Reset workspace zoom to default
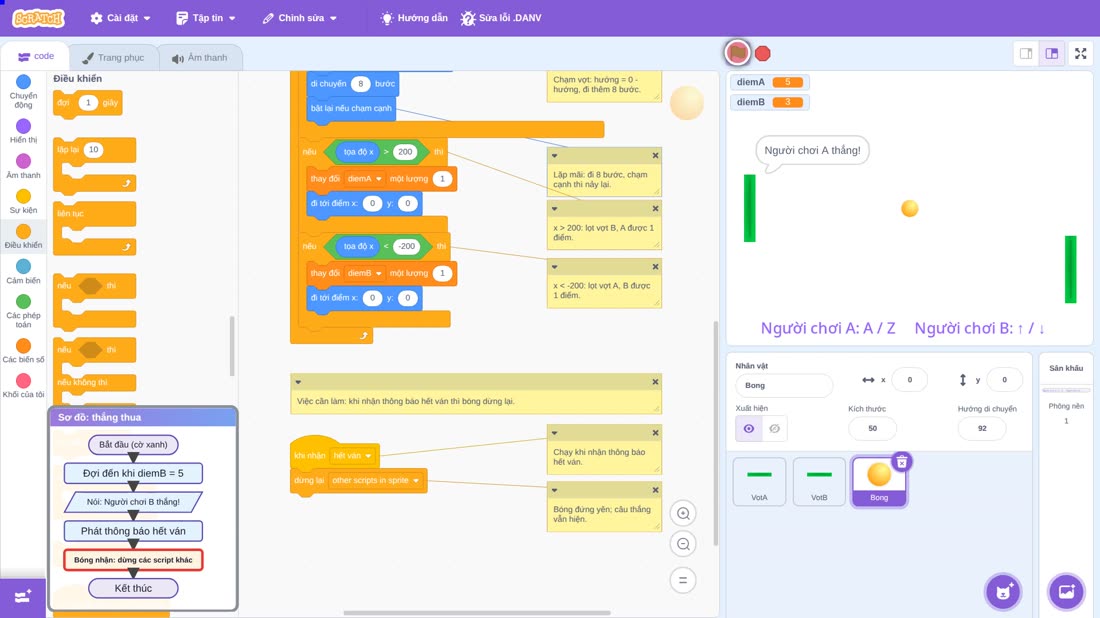Screen dimensions: 1100x618 coord(683,580)
